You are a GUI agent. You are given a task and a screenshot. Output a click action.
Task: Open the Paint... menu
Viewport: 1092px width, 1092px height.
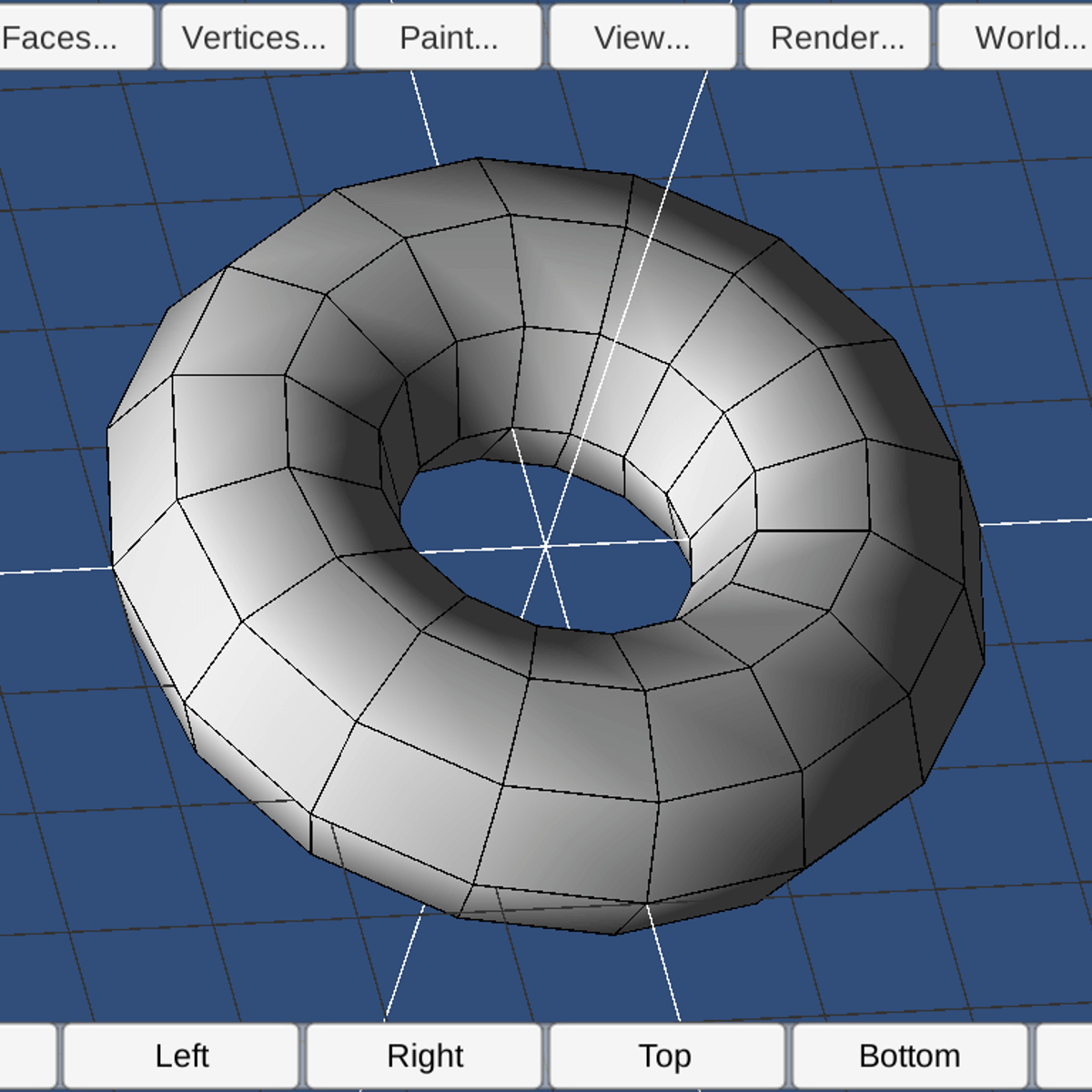[x=448, y=36]
